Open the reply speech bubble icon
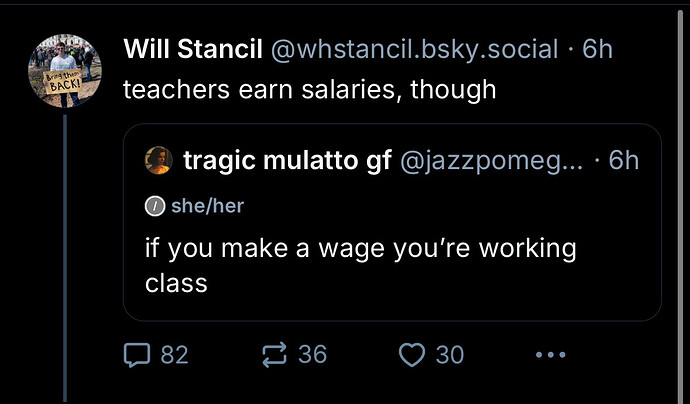This screenshot has width=690, height=404. pos(137,355)
